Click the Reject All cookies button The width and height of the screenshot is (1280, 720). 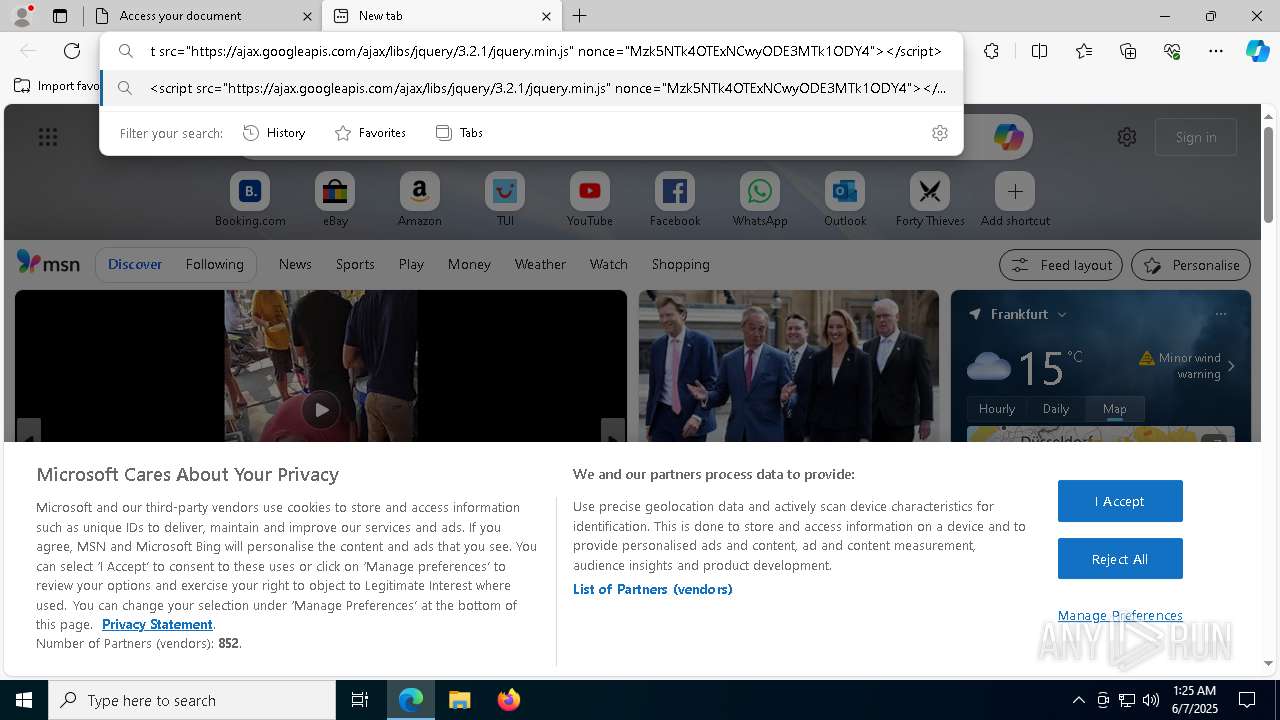(1120, 559)
